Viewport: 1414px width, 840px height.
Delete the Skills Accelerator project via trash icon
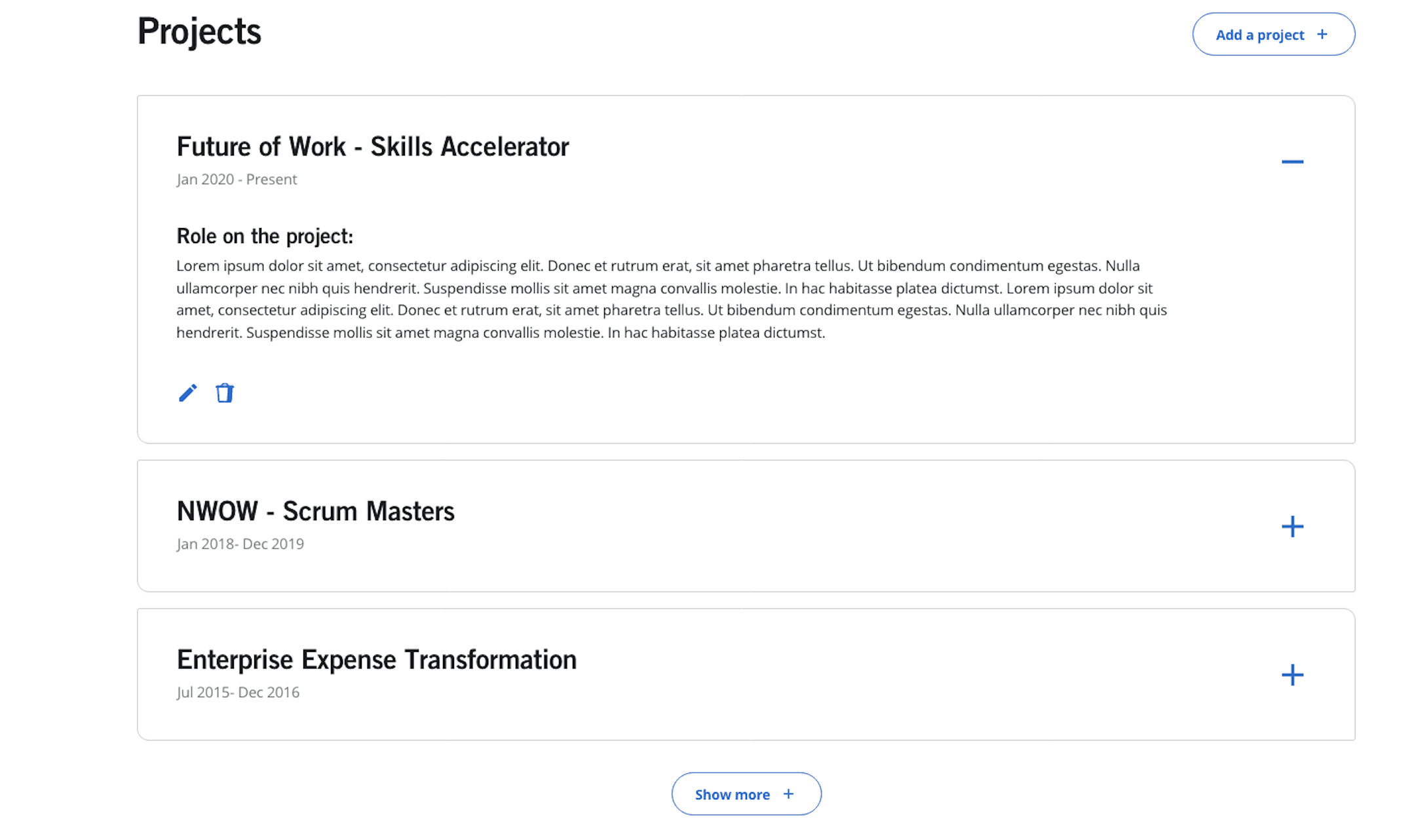pyautogui.click(x=225, y=392)
